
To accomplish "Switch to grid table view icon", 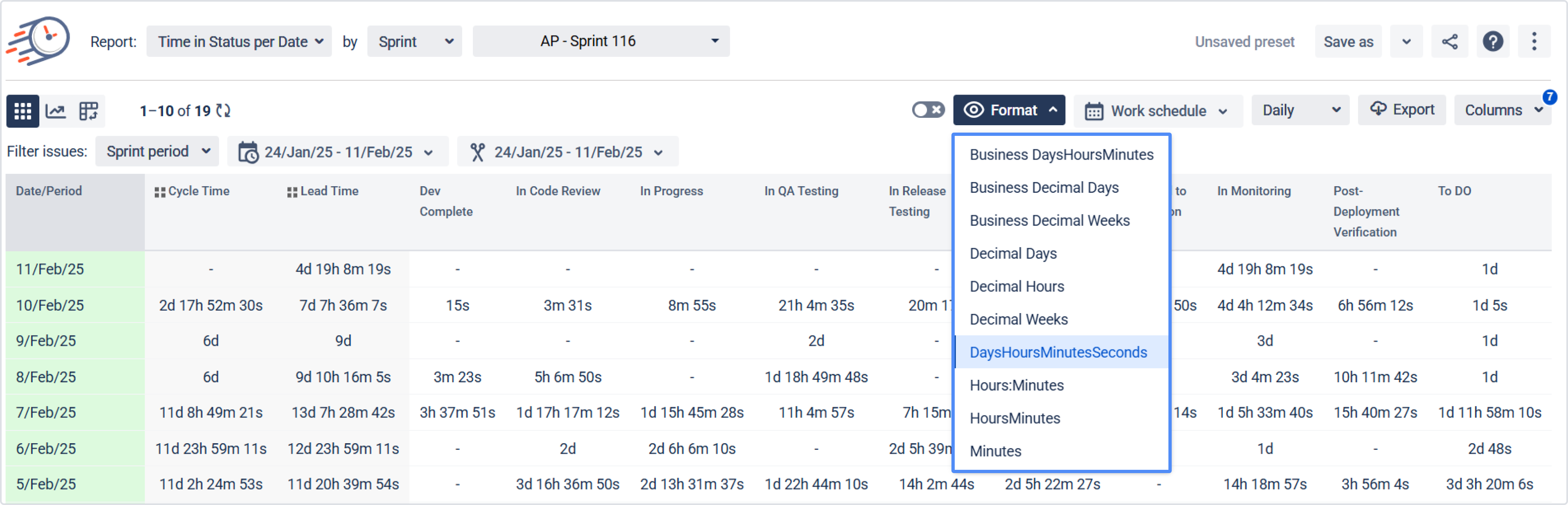I will pos(23,111).
